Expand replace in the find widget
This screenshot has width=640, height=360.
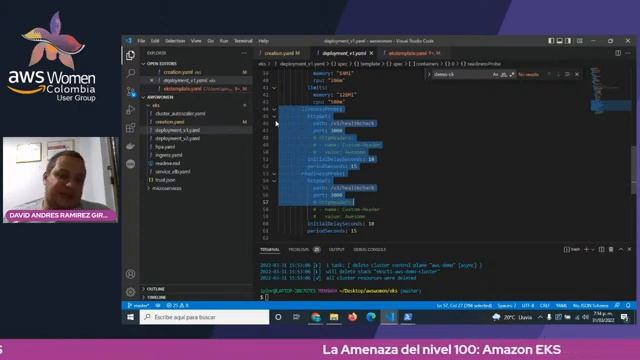(429, 74)
